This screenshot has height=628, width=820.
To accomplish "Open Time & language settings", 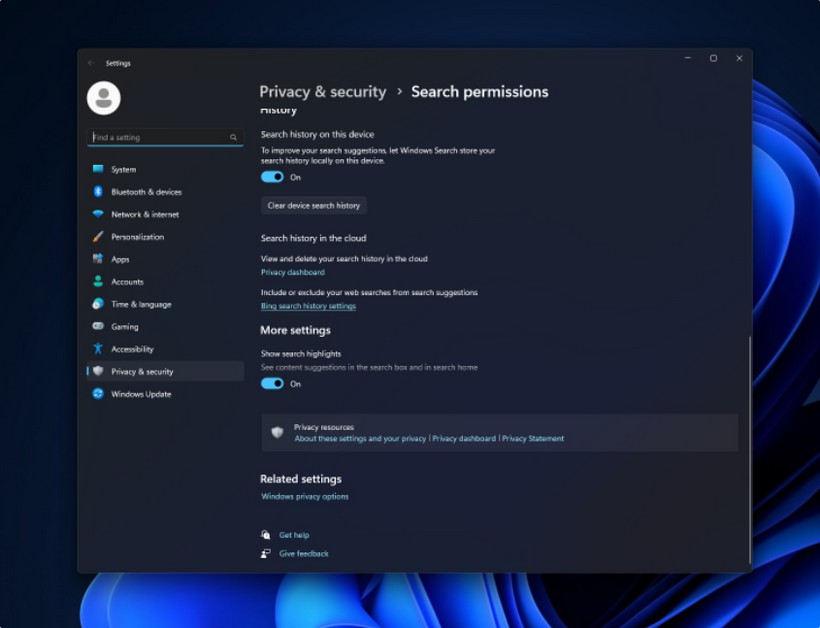I will [141, 304].
